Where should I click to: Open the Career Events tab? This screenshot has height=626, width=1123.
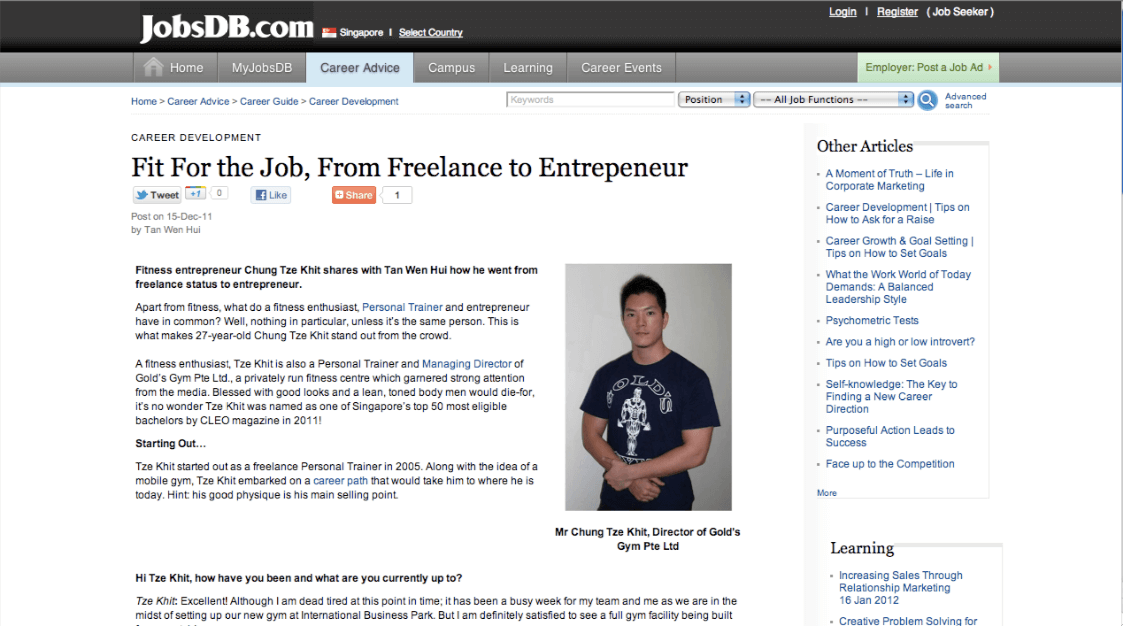click(621, 68)
